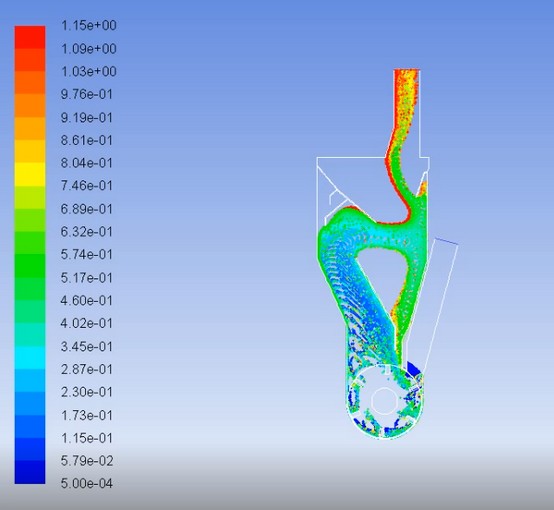Click the hexagonal rotor hub center
This screenshot has height=510, width=554.
384,400
